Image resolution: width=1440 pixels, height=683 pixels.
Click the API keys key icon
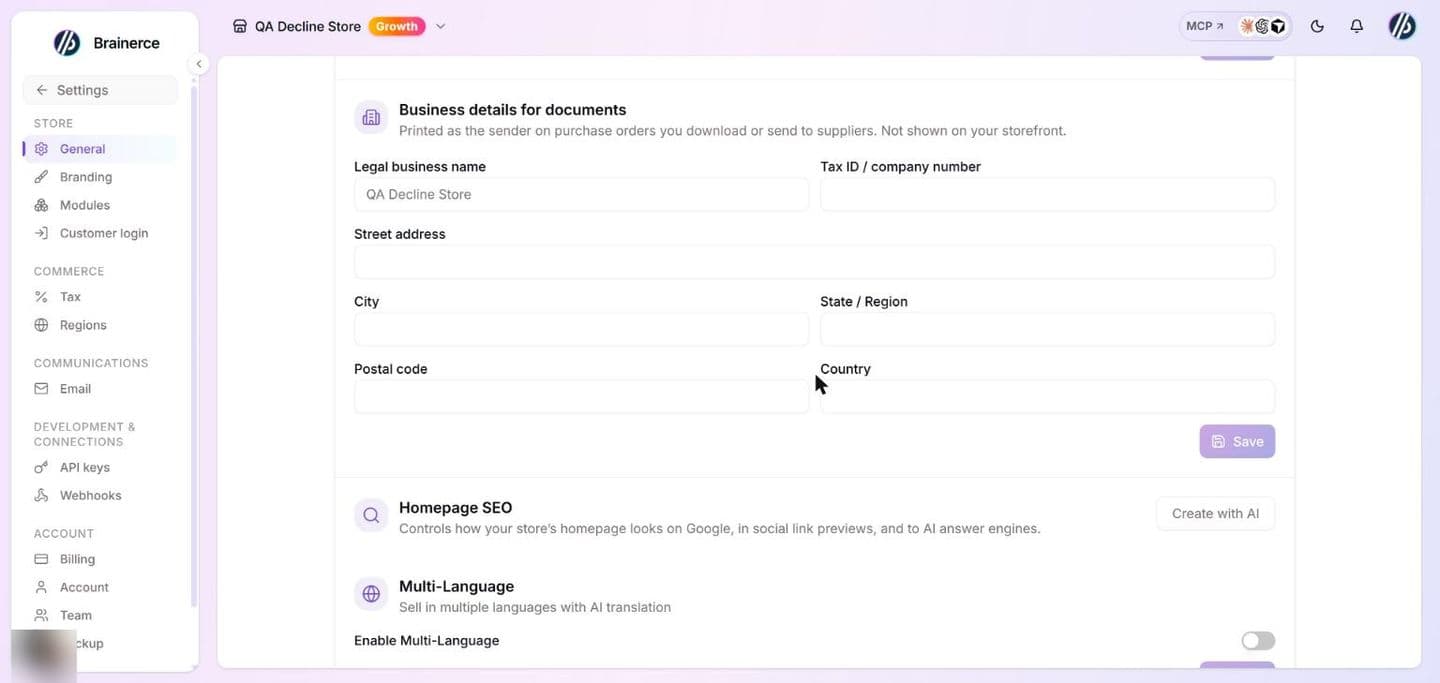click(x=41, y=467)
